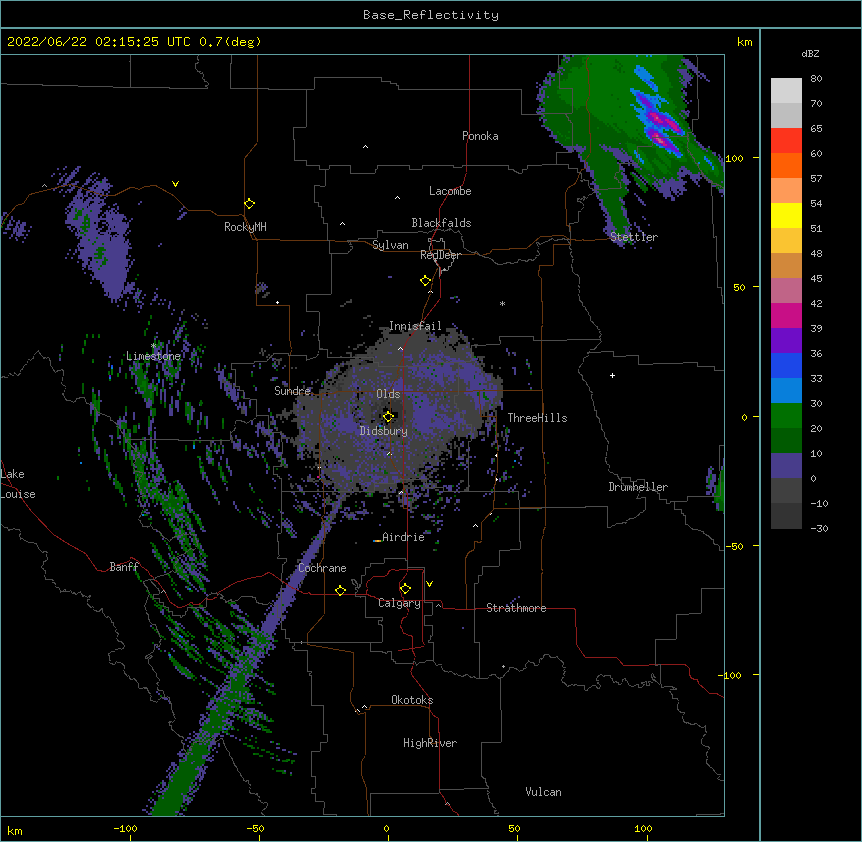Click the yellow V marker northwest of RockyMH
862x842 pixels.
click(x=175, y=184)
